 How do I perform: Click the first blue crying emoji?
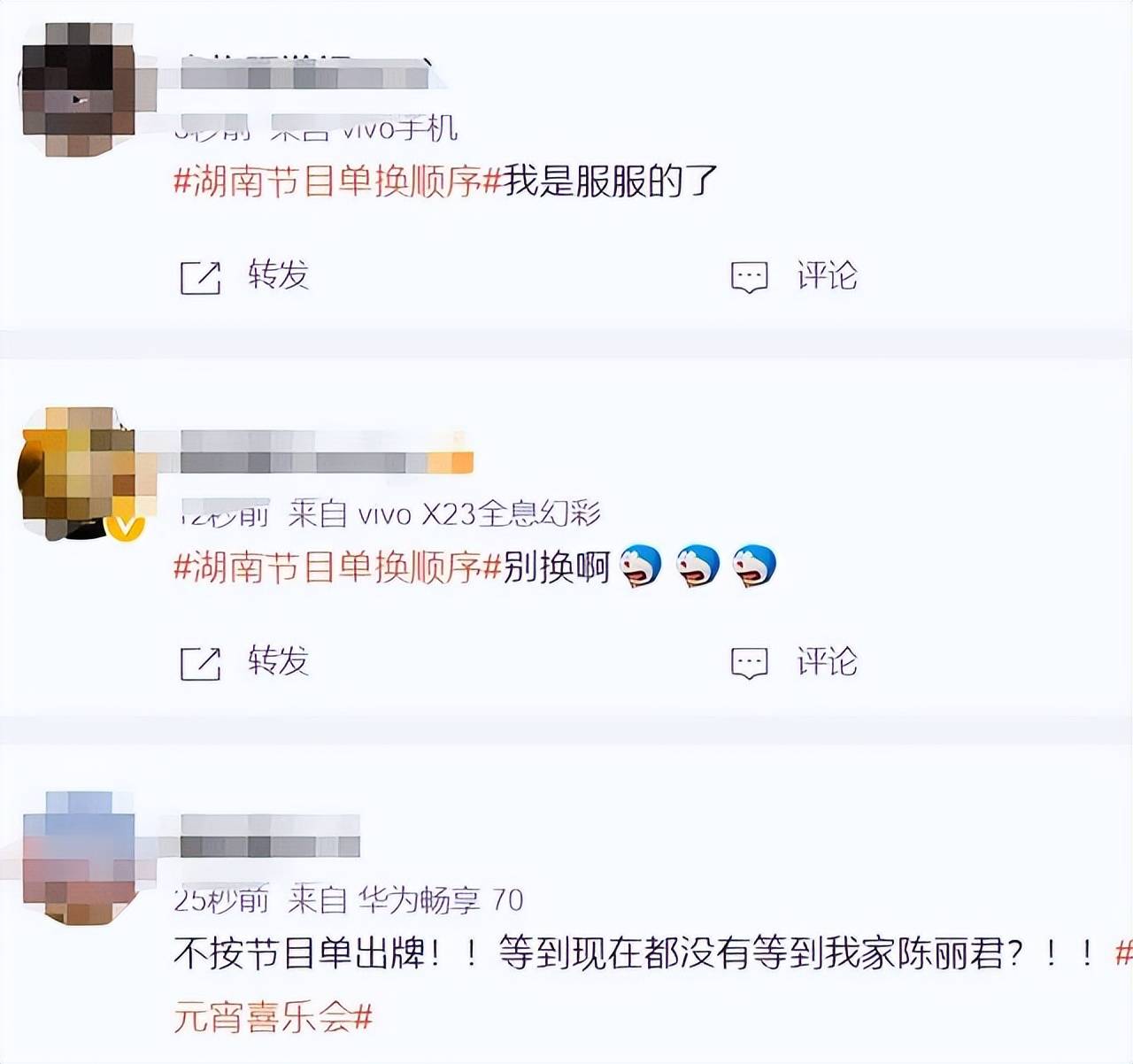641,567
